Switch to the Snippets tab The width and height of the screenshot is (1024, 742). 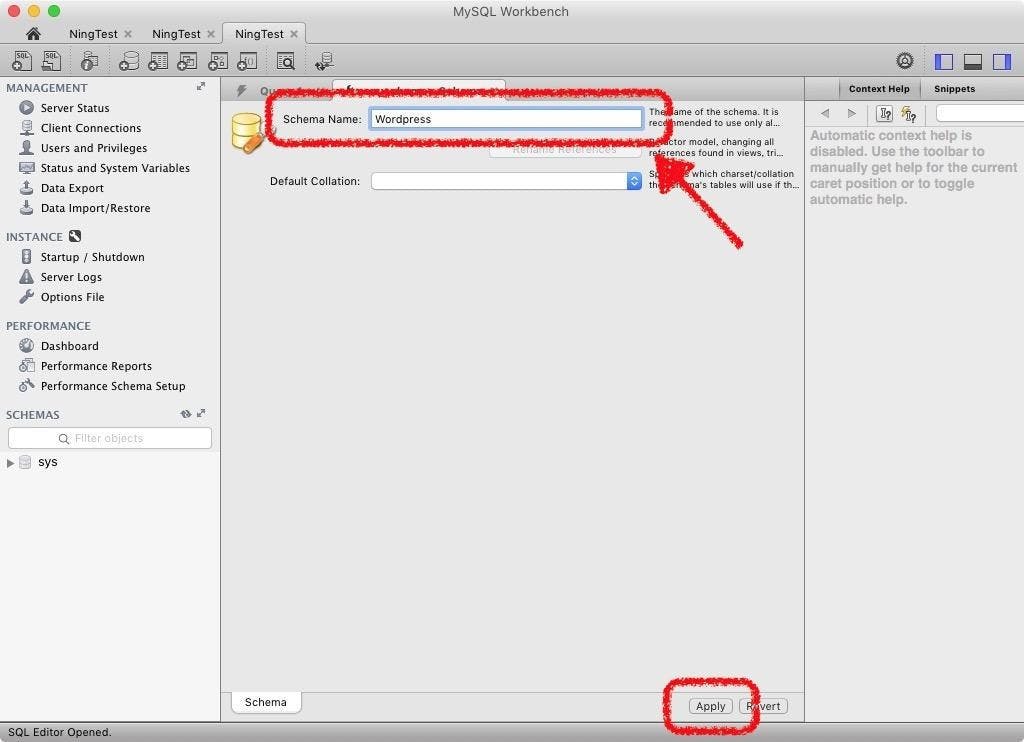pos(954,89)
